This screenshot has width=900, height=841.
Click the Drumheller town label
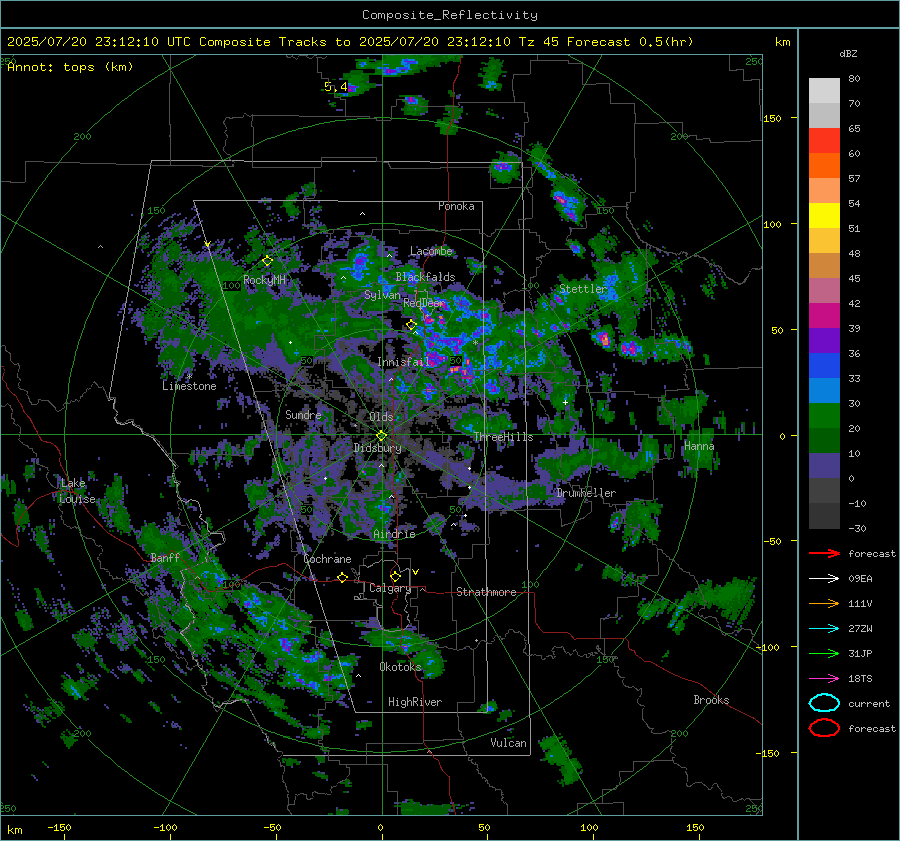point(586,493)
